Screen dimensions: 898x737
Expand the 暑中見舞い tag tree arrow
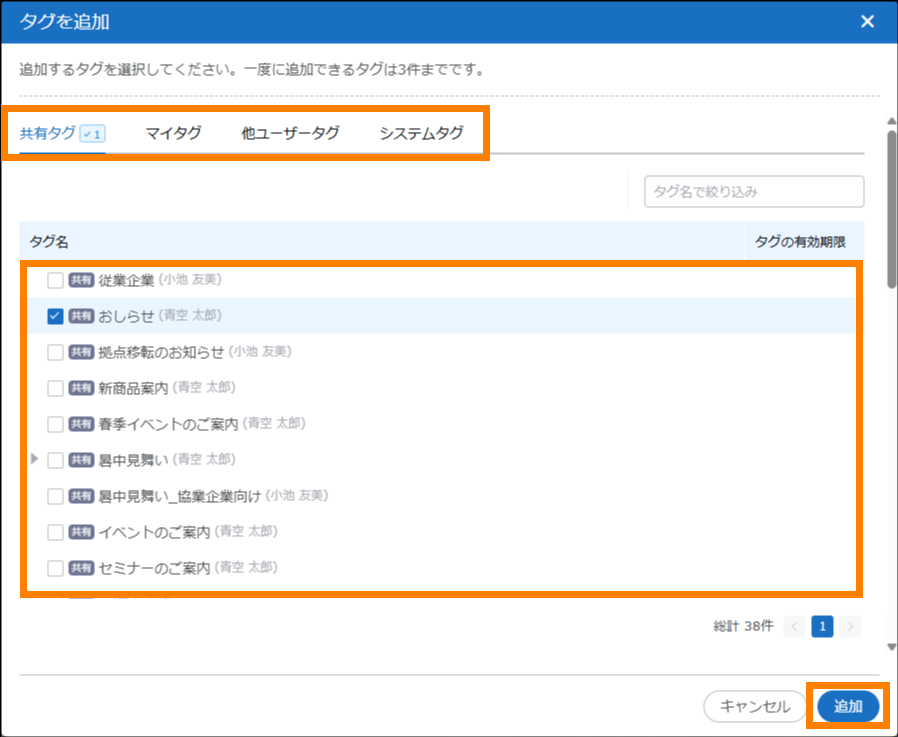tap(34, 459)
